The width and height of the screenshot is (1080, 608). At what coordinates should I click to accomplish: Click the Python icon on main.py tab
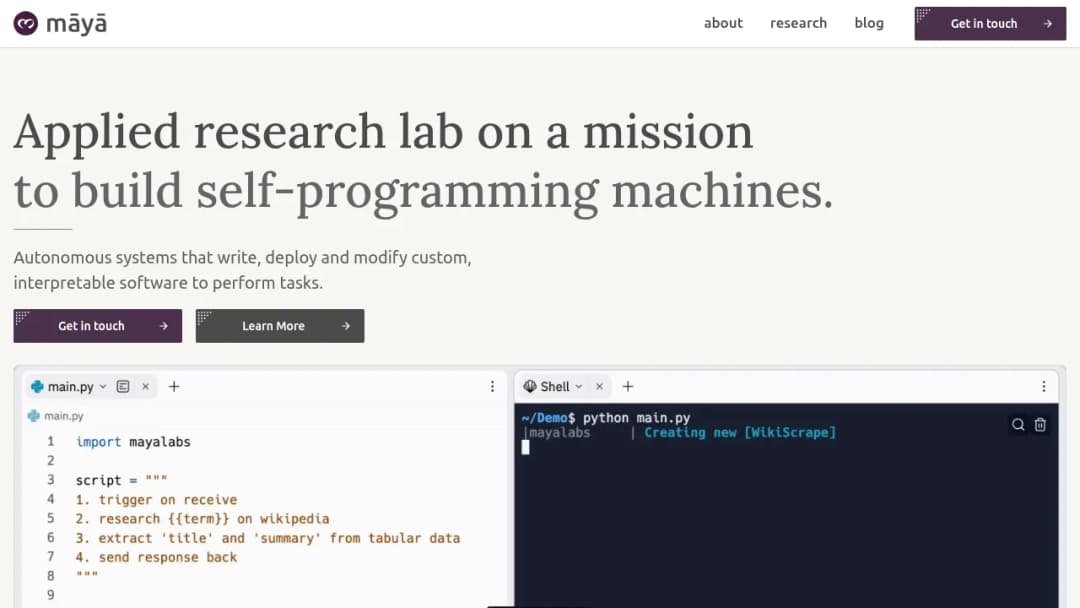[x=37, y=386]
